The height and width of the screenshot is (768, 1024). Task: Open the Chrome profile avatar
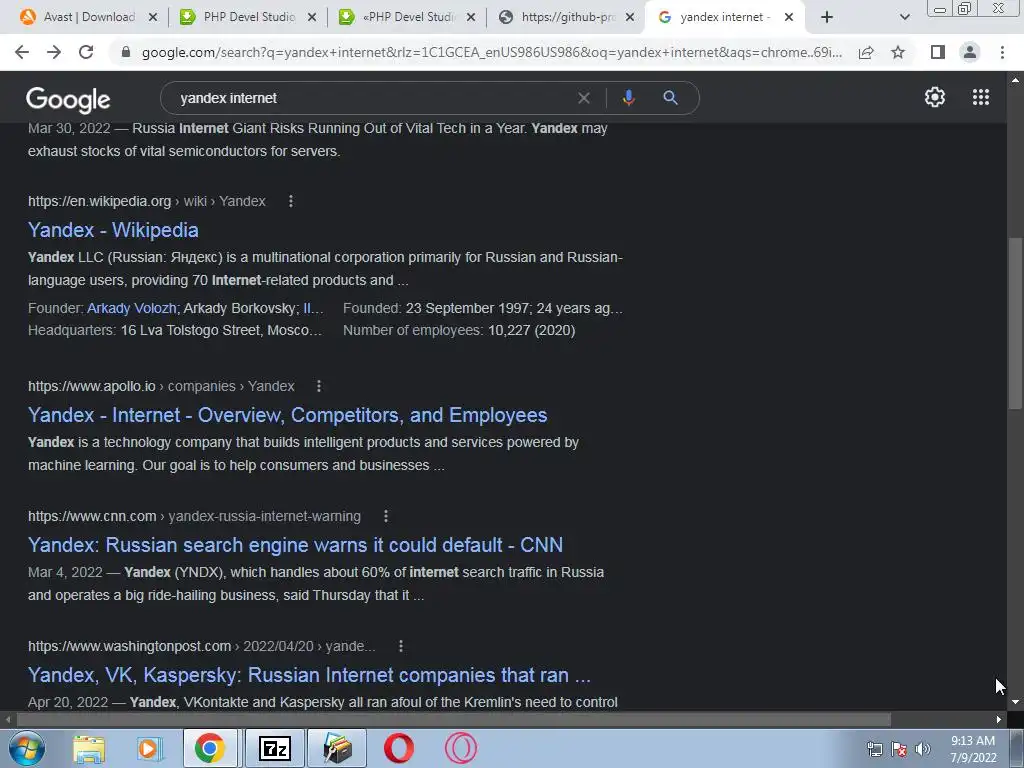click(970, 52)
